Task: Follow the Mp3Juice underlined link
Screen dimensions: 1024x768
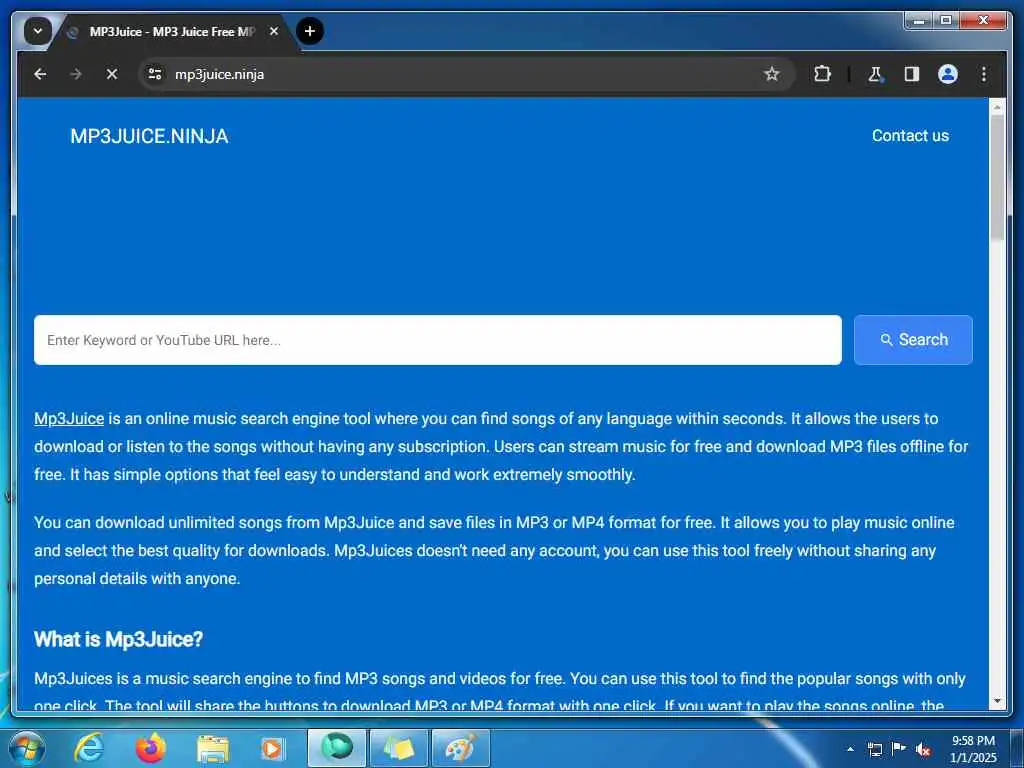Action: pyautogui.click(x=69, y=419)
